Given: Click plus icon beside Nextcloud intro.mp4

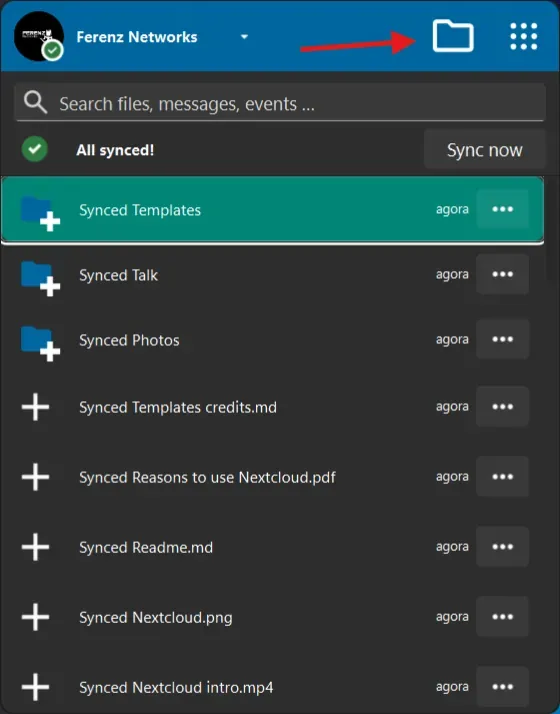Looking at the screenshot, I should (x=36, y=688).
